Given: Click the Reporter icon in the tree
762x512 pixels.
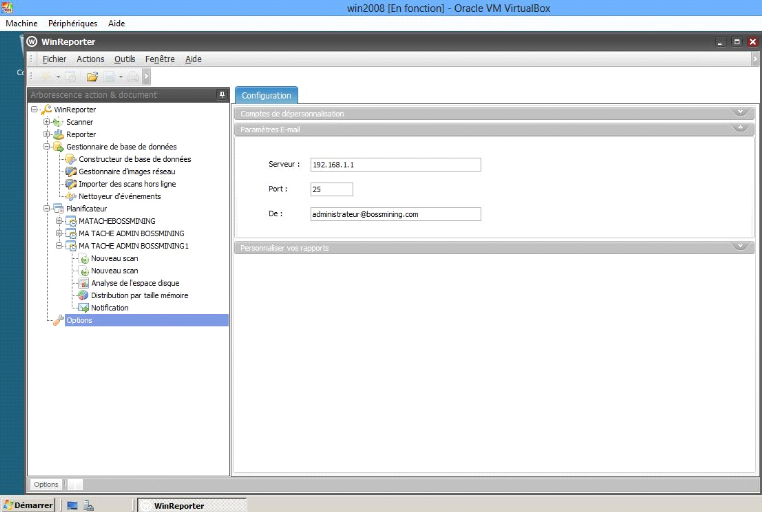Looking at the screenshot, I should (58, 134).
